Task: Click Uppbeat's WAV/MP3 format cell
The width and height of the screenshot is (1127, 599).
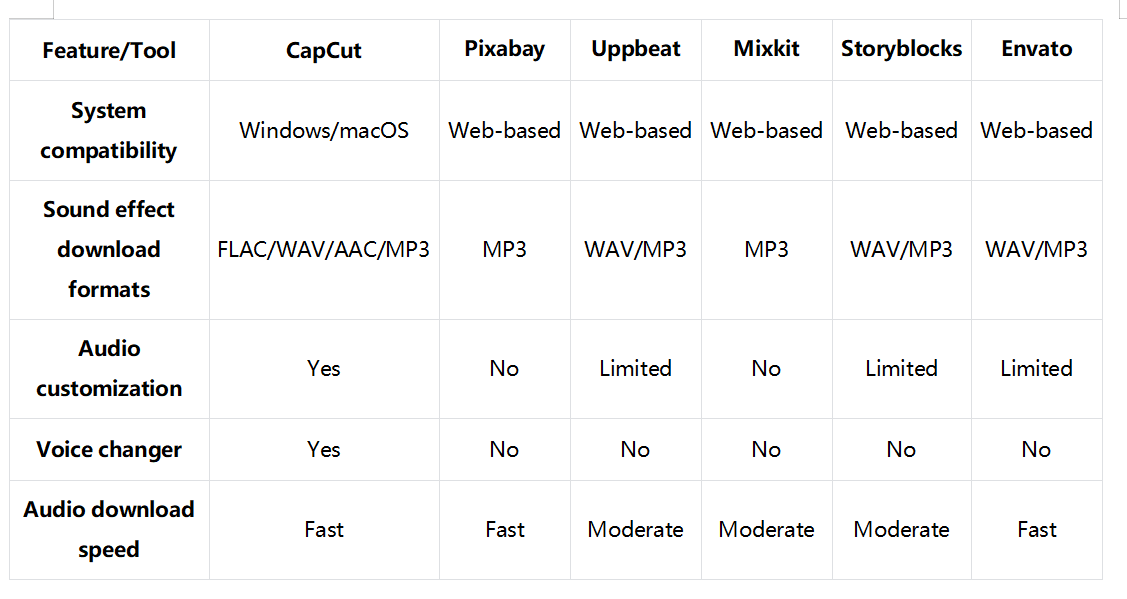Action: click(635, 249)
